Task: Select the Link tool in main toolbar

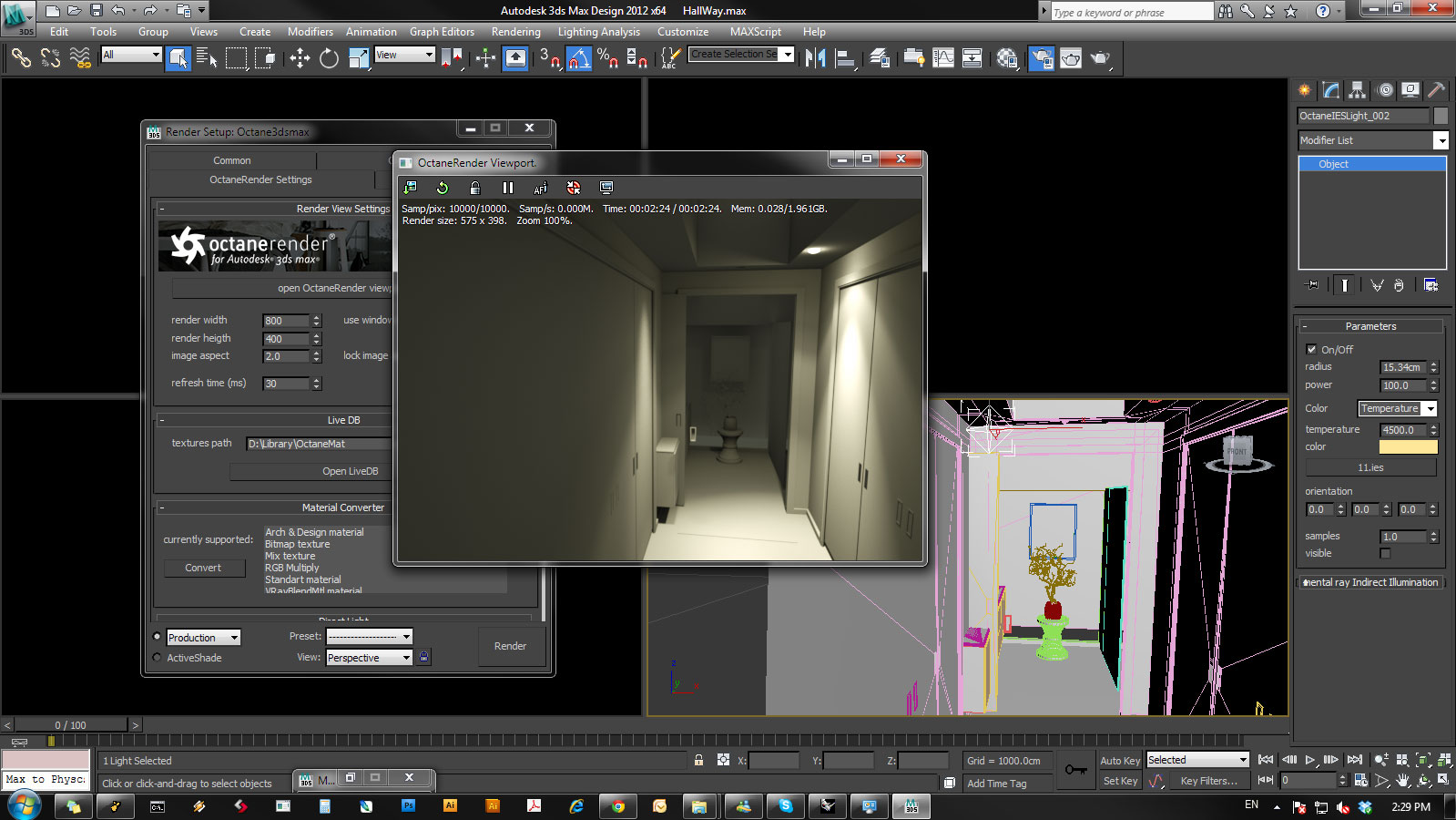Action: tap(21, 58)
